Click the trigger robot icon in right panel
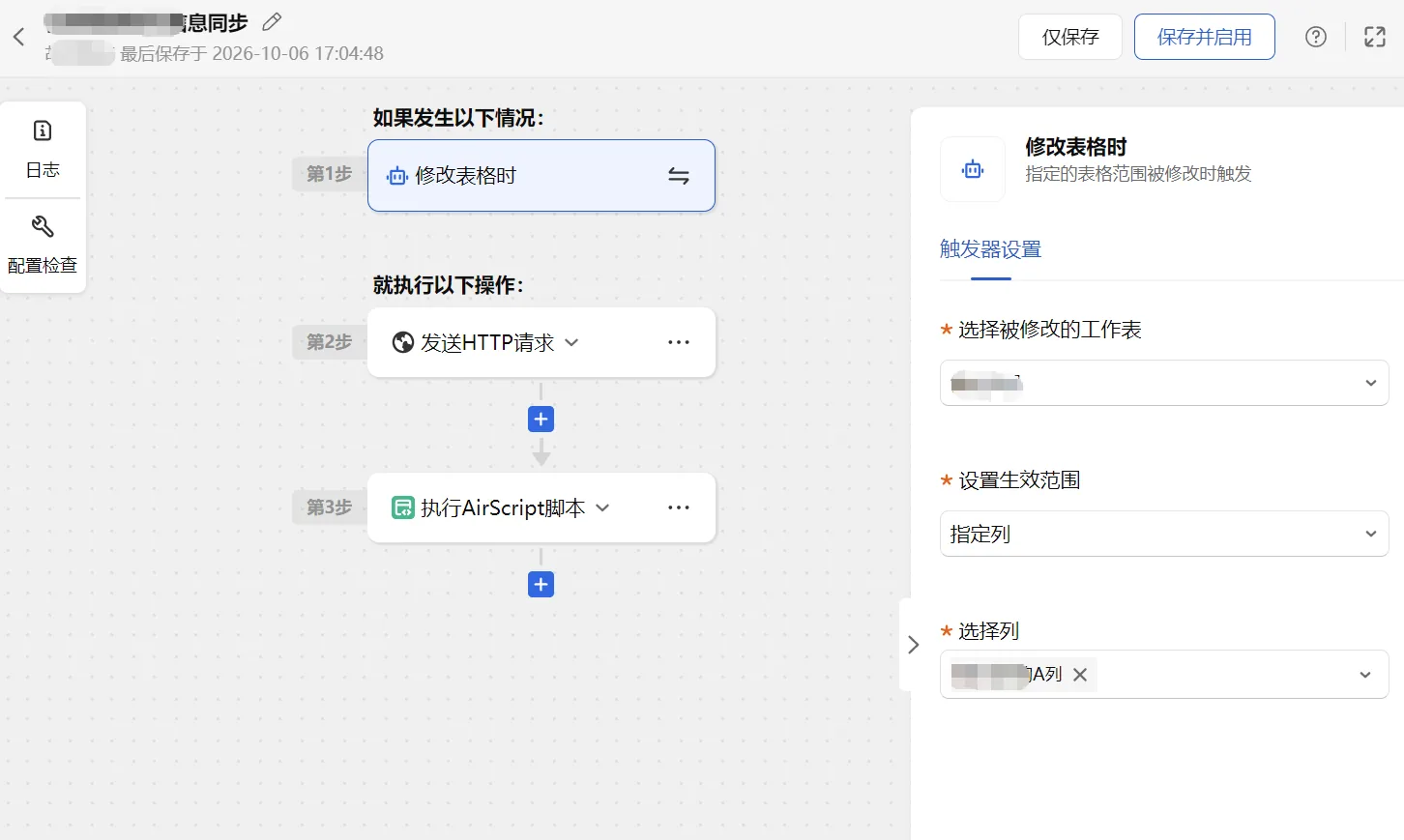The height and width of the screenshot is (840, 1404). [973, 169]
